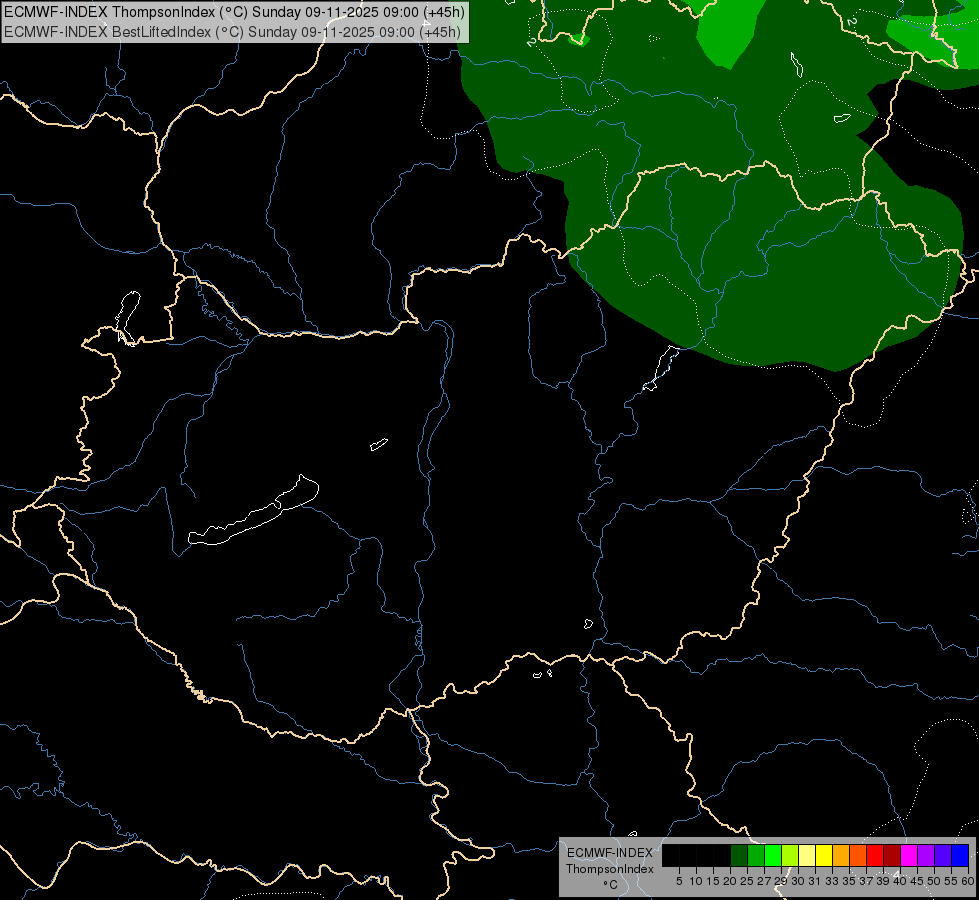The height and width of the screenshot is (900, 979).
Task: Pick the bright green 27–29 legend swatch
Action: (773, 855)
